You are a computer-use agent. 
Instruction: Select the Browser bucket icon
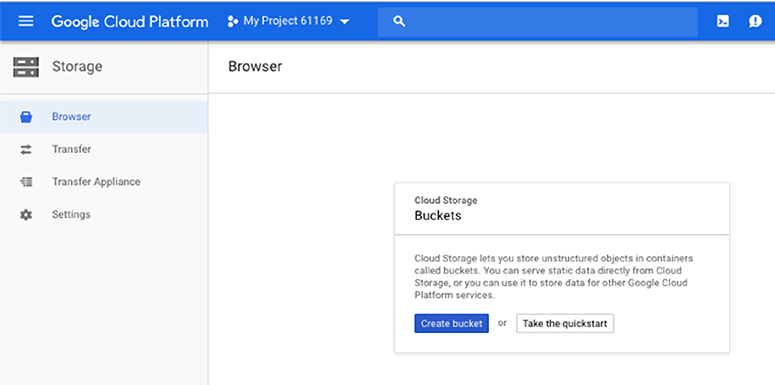26,117
